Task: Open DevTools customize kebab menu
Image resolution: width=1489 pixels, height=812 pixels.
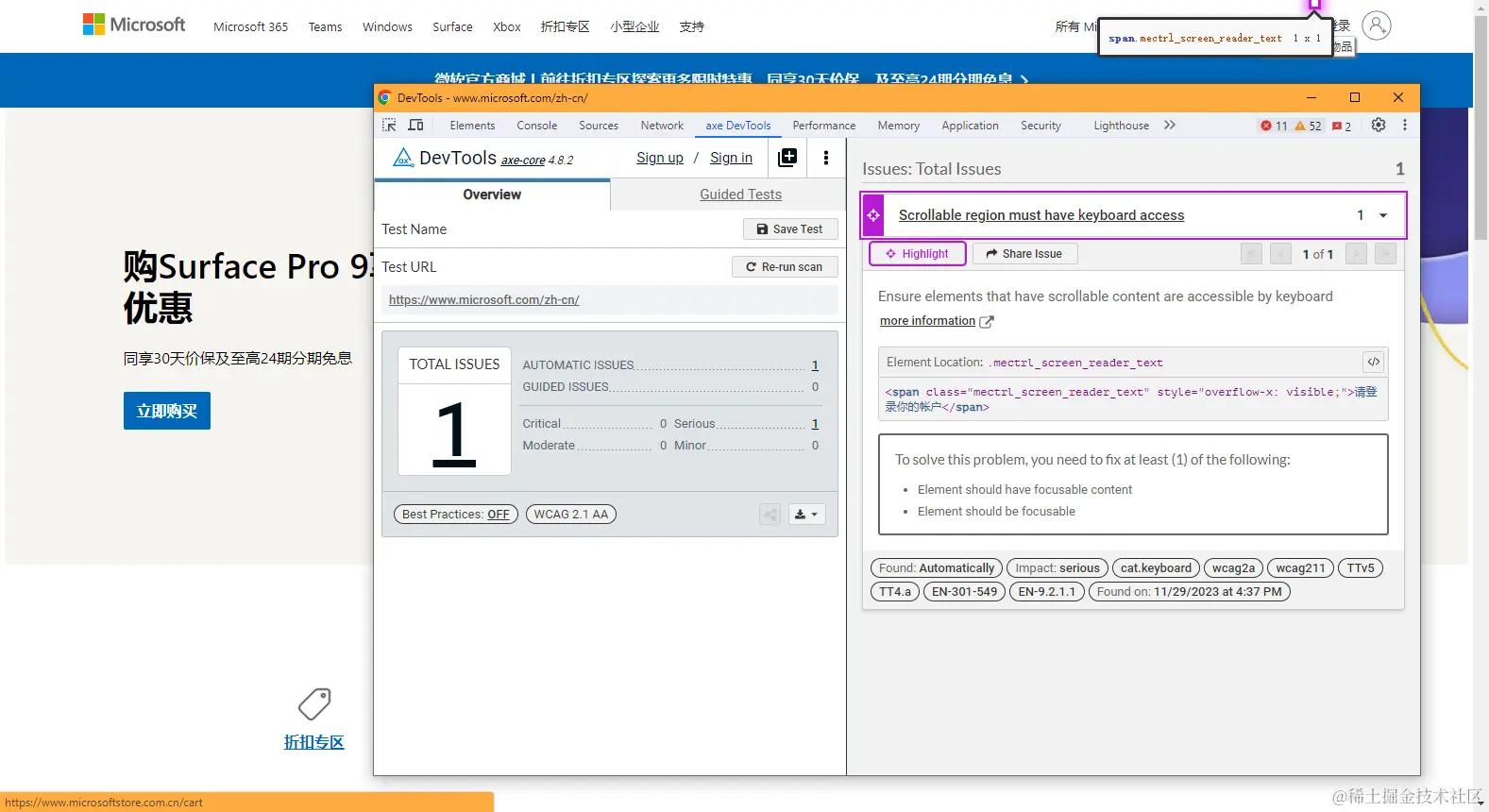Action: click(1405, 125)
